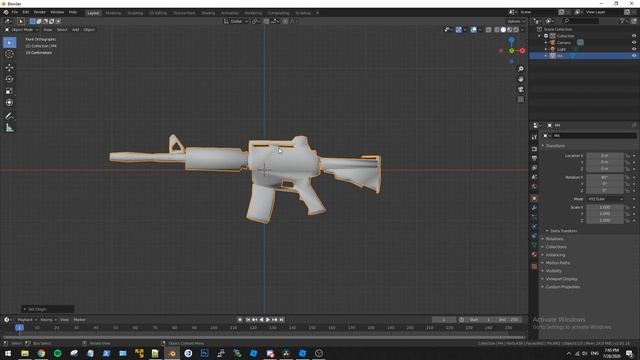Open the Tool properties tab
The height and width of the screenshot is (360, 640).
tap(534, 137)
